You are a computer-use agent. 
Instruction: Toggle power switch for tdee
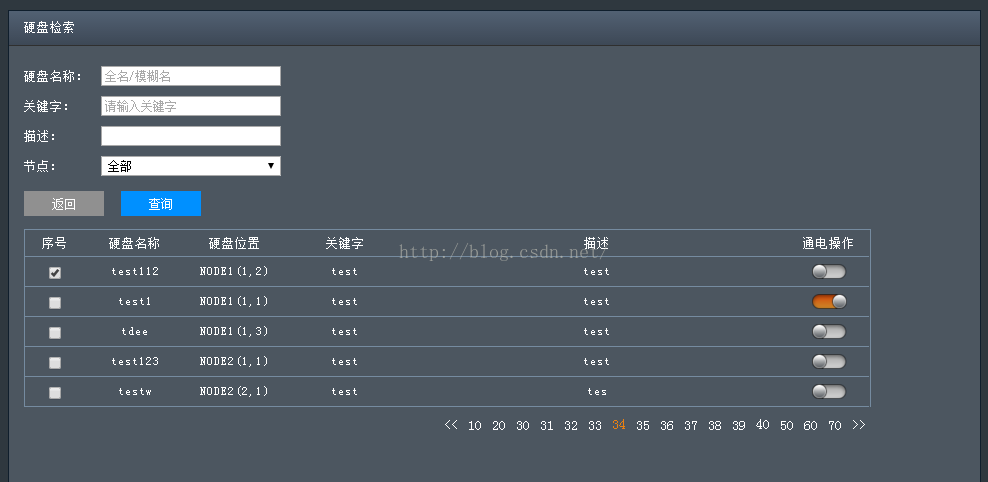pos(829,331)
